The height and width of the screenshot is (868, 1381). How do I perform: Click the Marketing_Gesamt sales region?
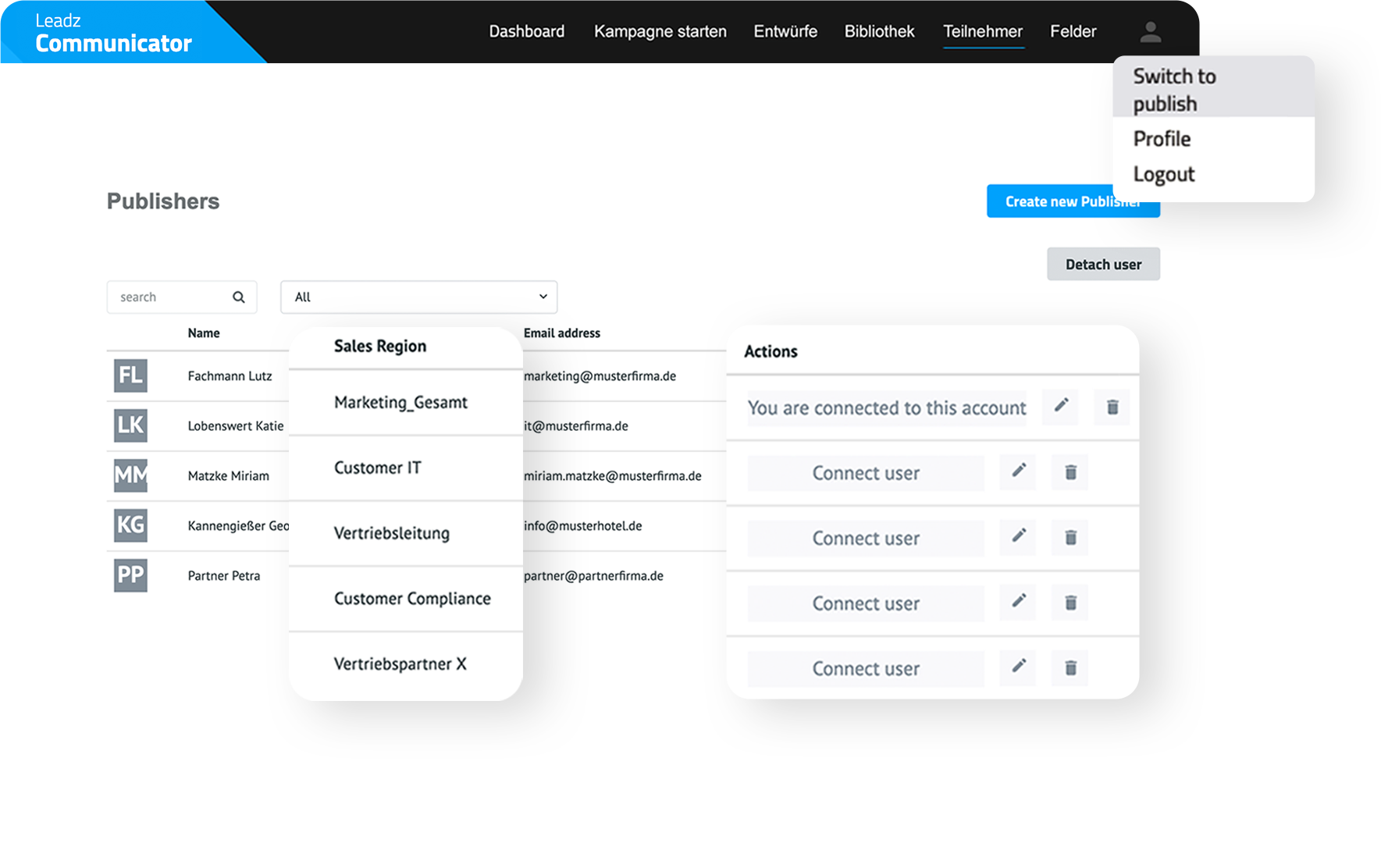click(x=400, y=403)
